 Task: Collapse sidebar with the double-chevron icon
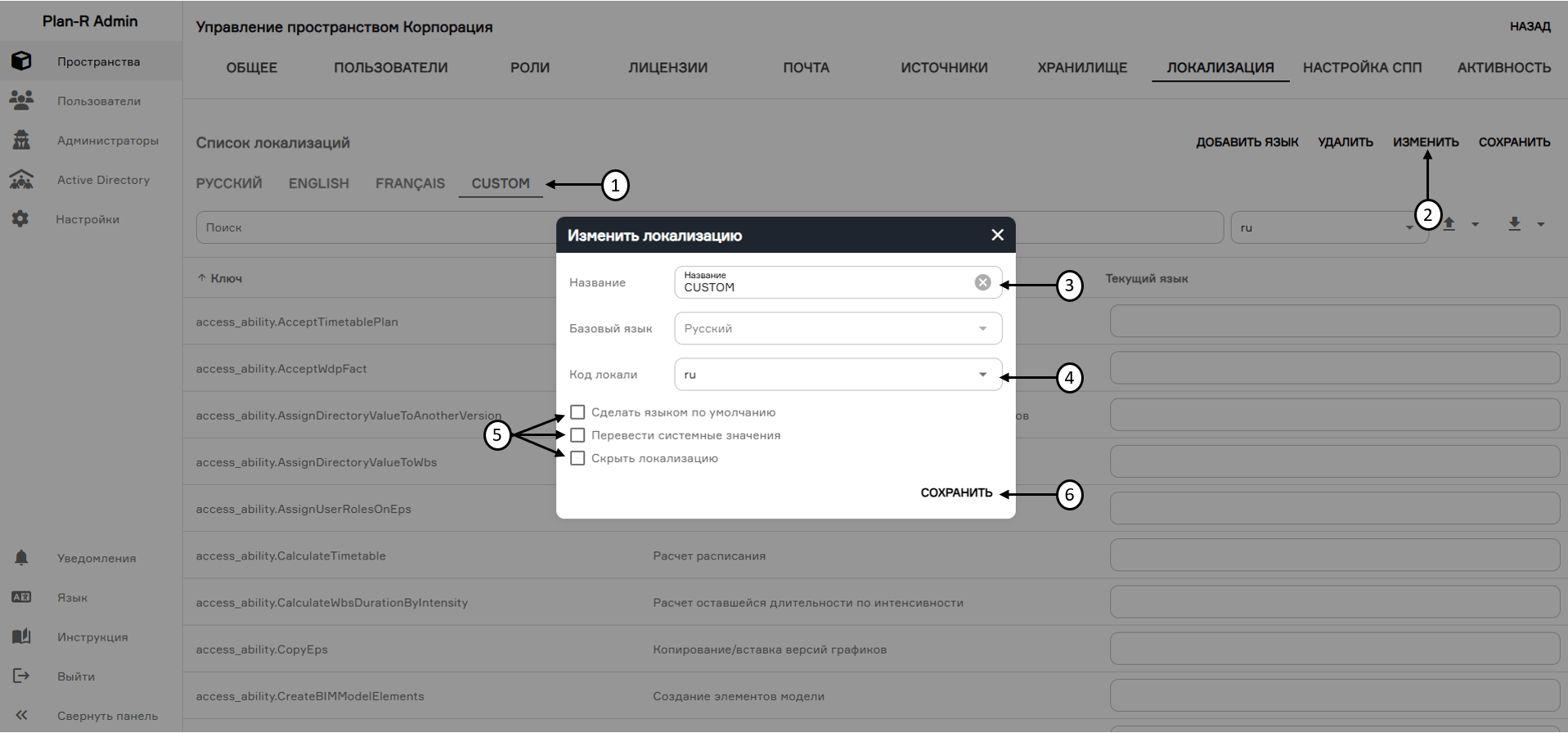coord(21,716)
